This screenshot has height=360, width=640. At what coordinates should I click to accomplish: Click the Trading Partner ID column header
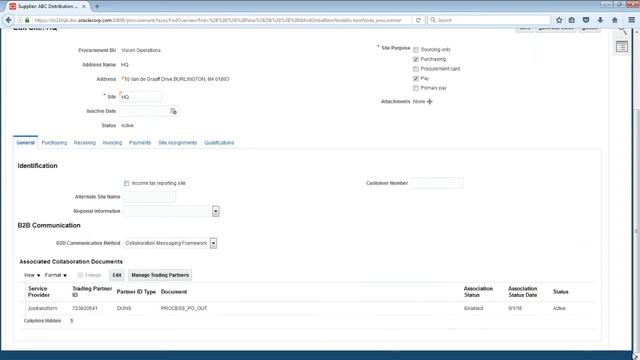(x=92, y=291)
